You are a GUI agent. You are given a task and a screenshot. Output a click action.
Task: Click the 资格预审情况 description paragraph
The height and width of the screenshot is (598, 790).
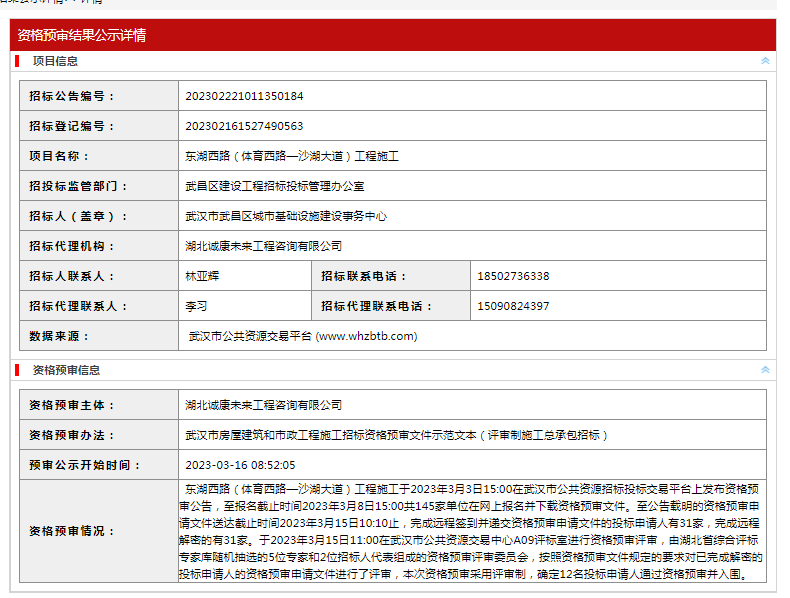[x=472, y=531]
